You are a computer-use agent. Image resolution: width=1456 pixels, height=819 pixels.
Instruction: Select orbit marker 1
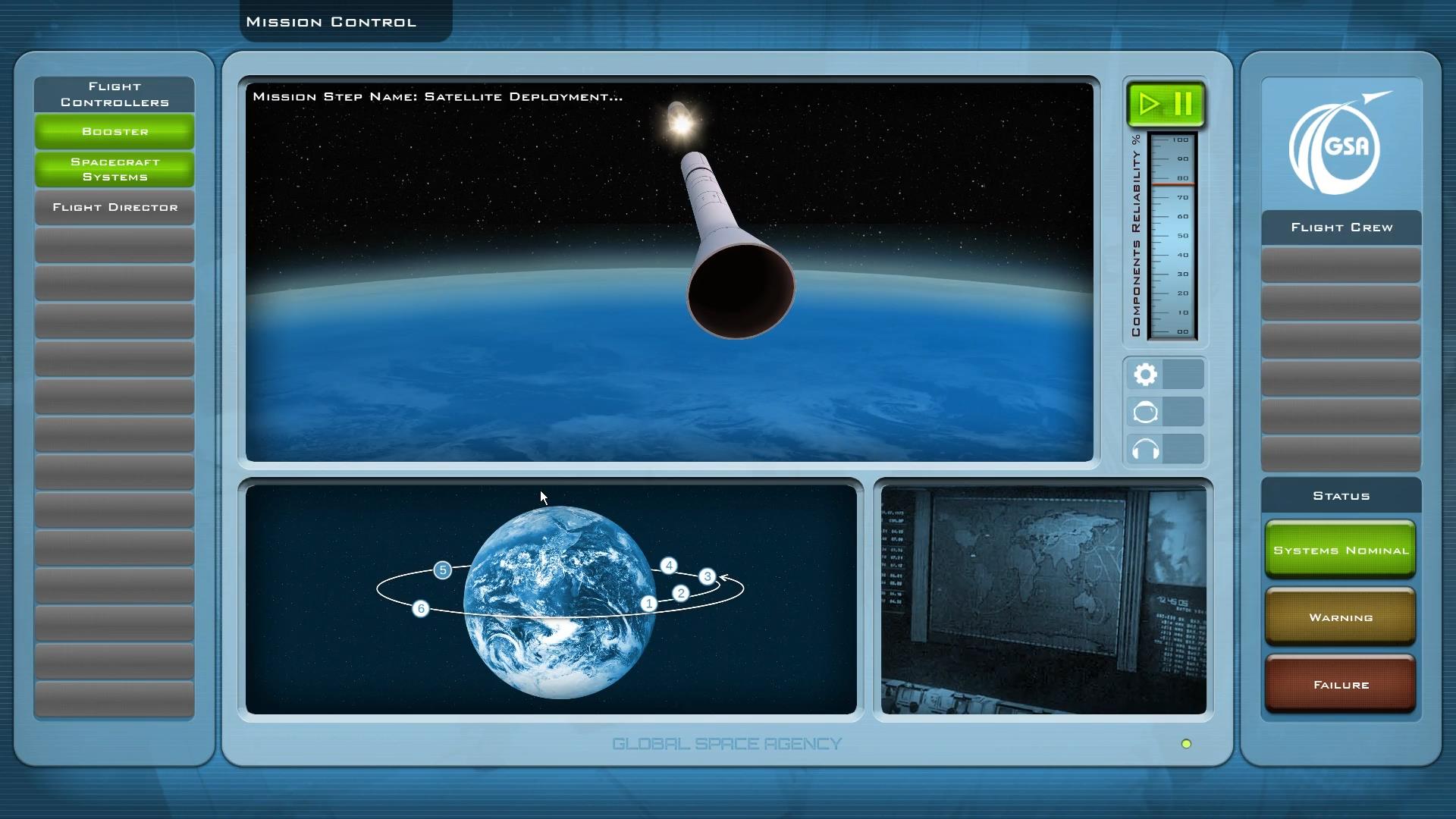pos(649,604)
